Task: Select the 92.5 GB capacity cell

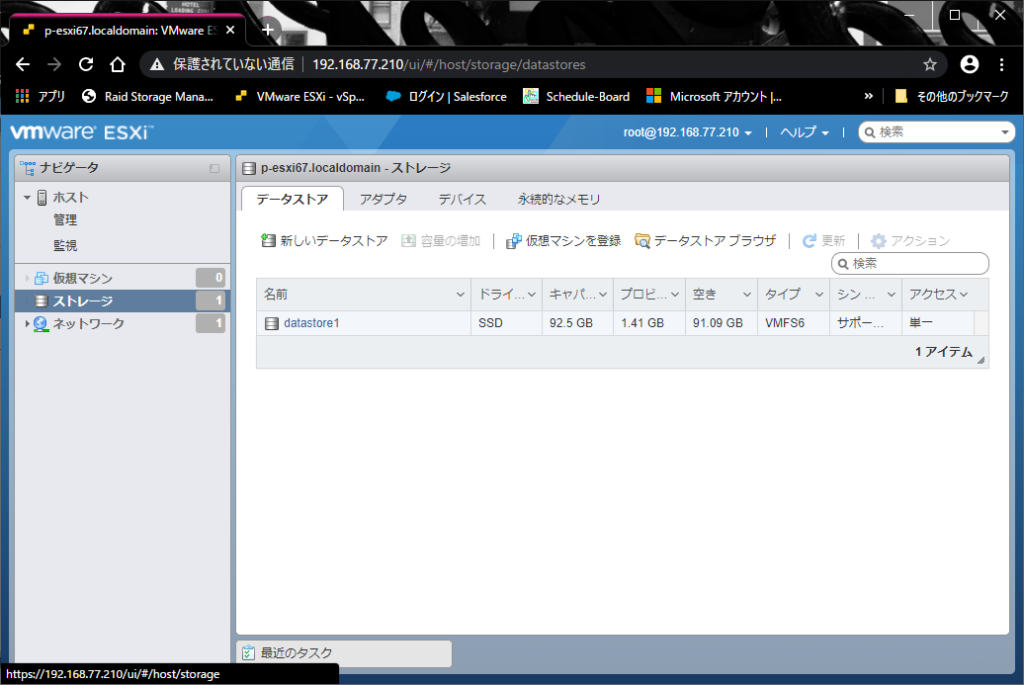Action: pos(577,323)
